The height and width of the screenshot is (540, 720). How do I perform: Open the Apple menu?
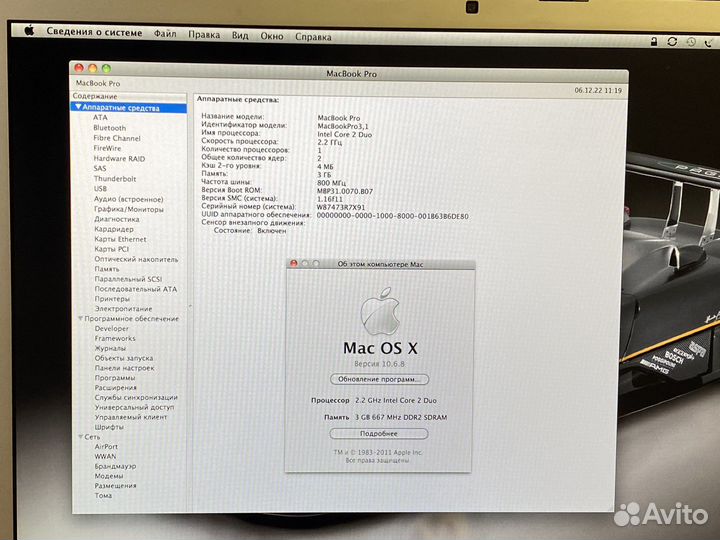(x=29, y=31)
